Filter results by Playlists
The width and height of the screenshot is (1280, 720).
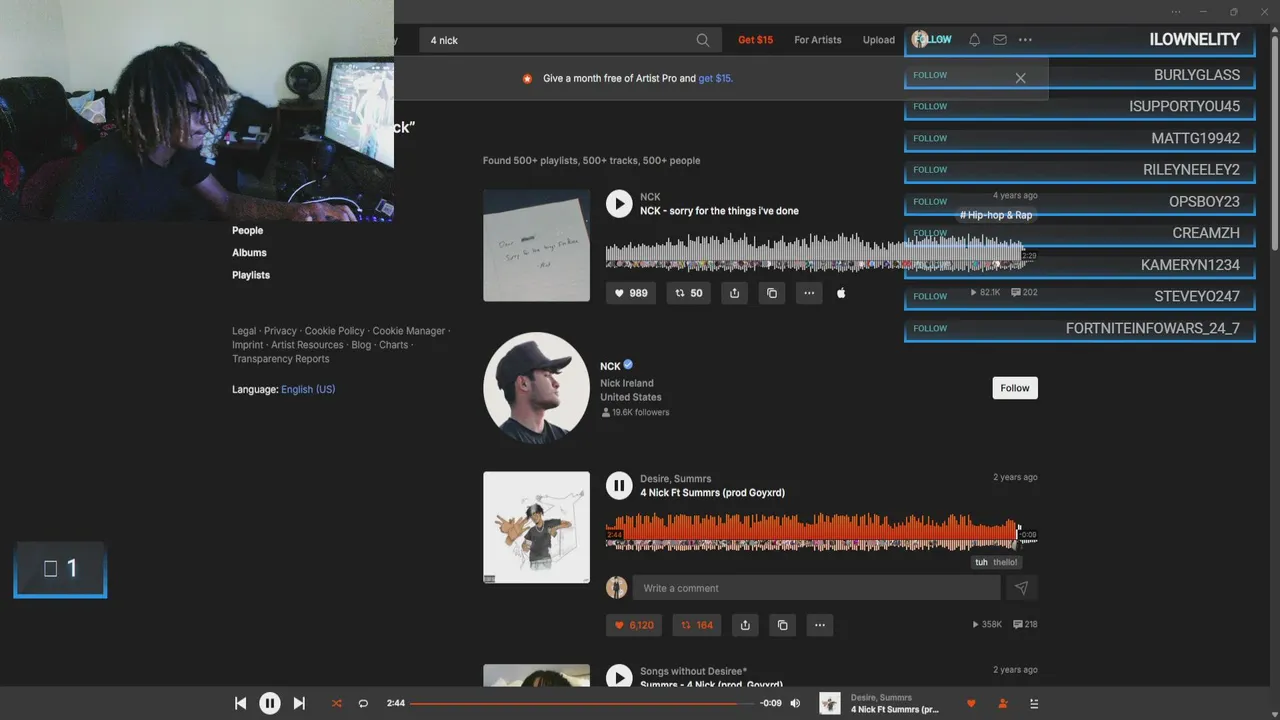[251, 274]
